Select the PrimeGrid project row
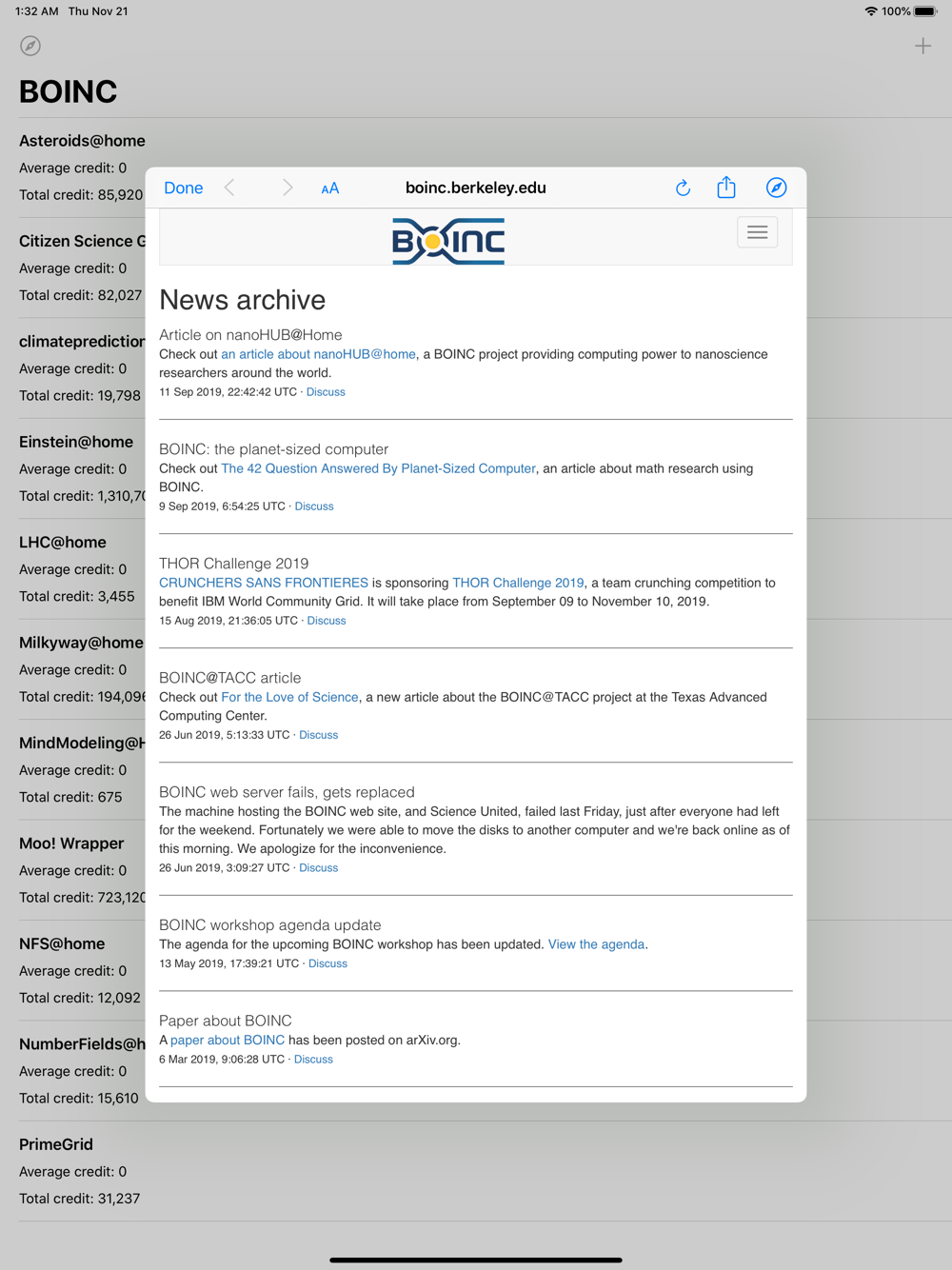 click(476, 1171)
